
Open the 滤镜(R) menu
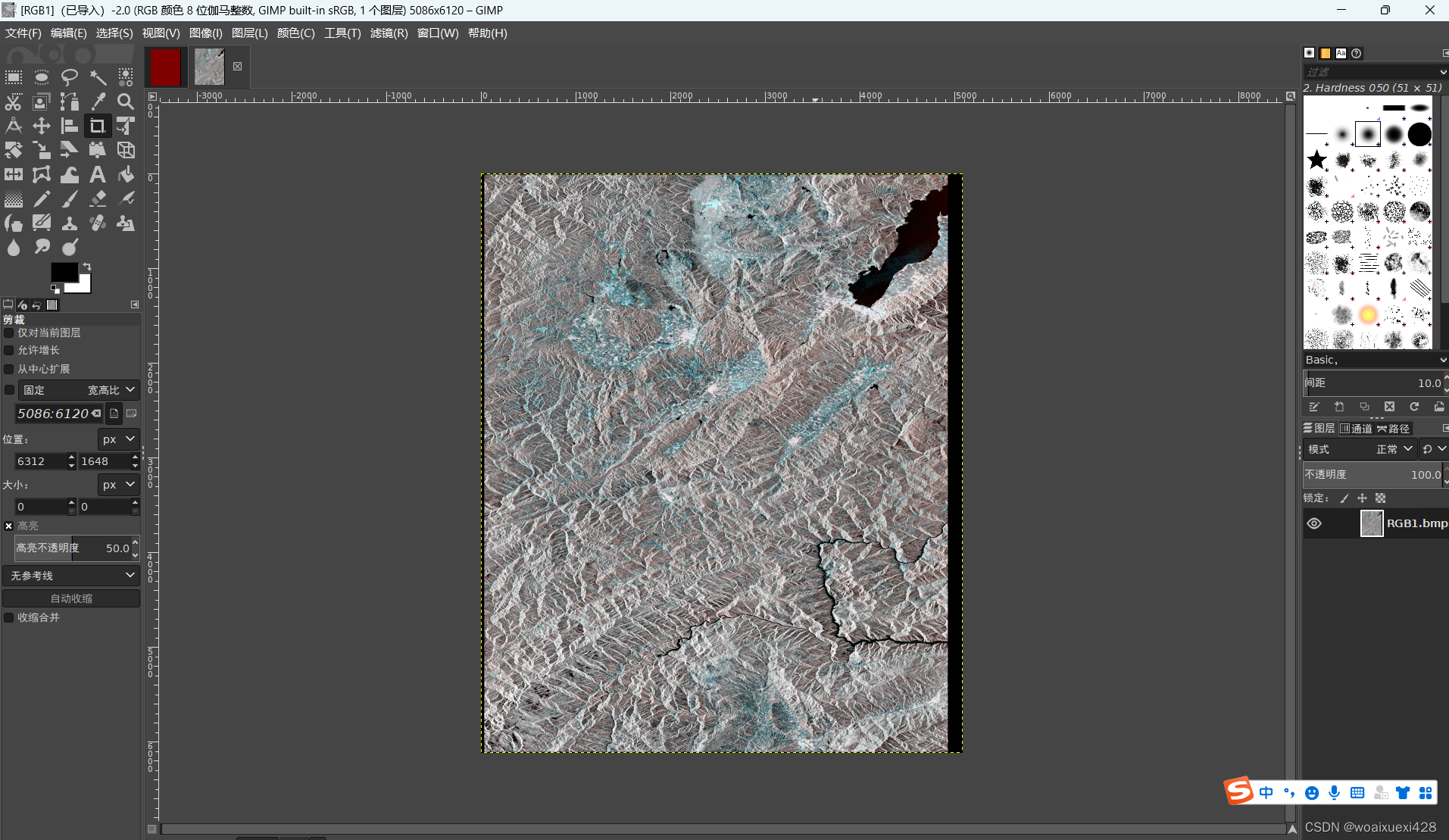[x=389, y=33]
